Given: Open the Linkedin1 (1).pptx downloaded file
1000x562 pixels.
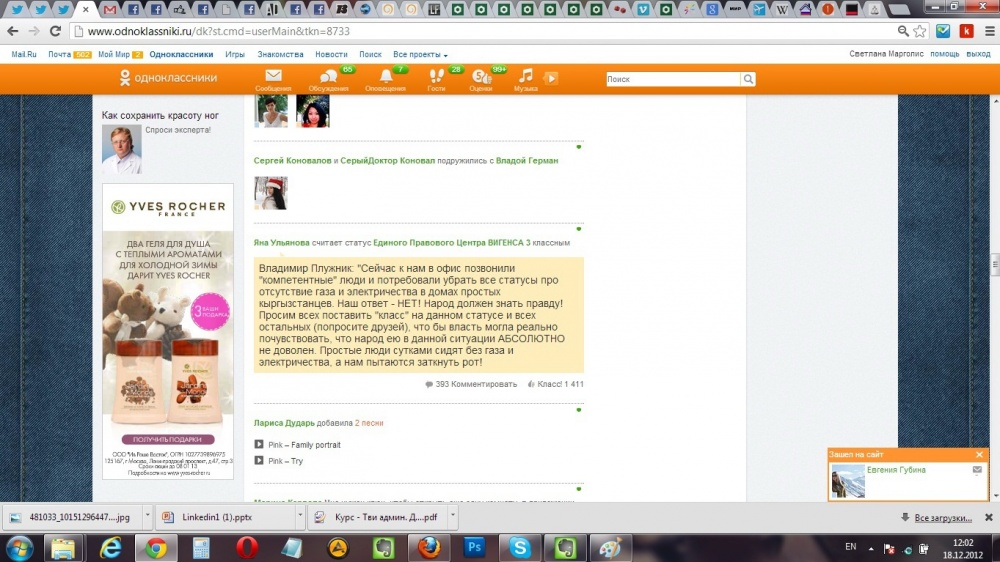Looking at the screenshot, I should click(224, 517).
